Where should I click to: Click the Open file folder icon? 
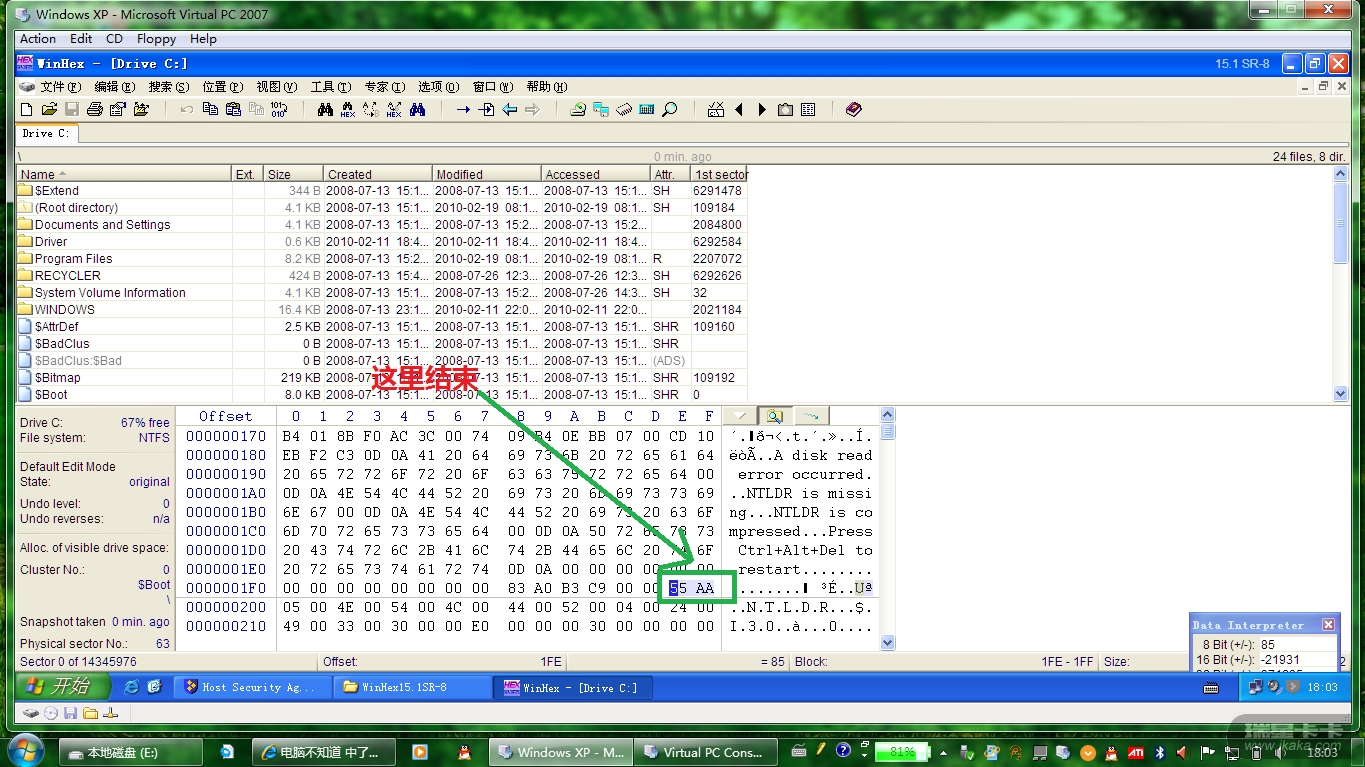49,109
